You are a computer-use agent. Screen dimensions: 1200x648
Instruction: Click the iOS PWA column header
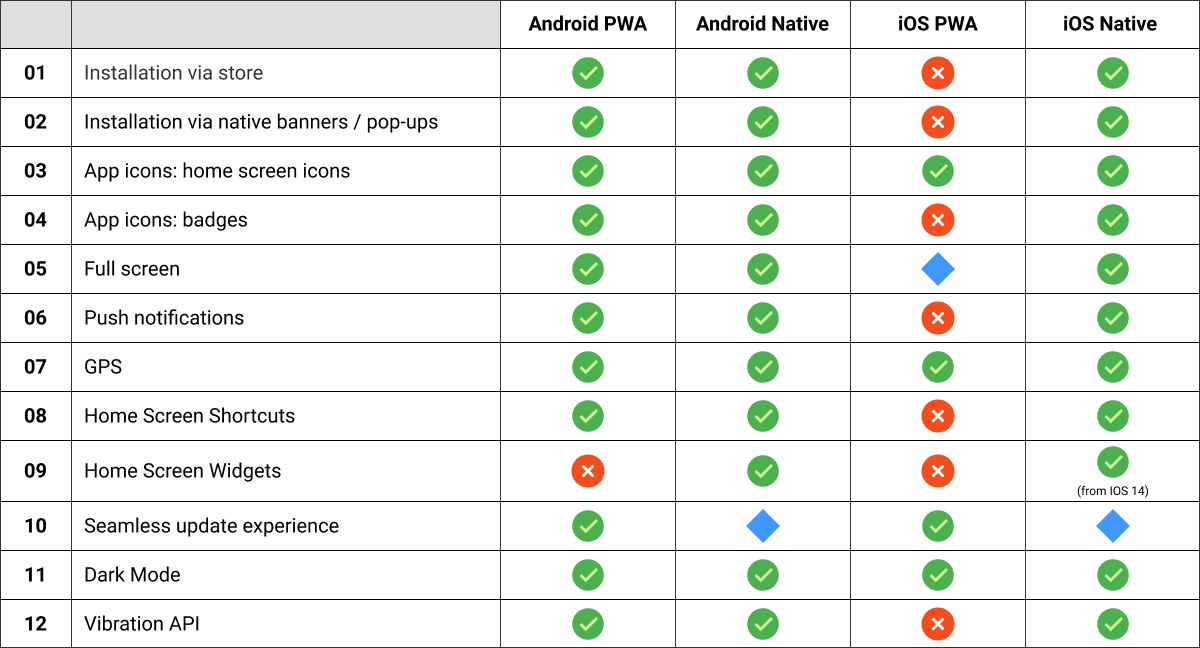[x=938, y=25]
